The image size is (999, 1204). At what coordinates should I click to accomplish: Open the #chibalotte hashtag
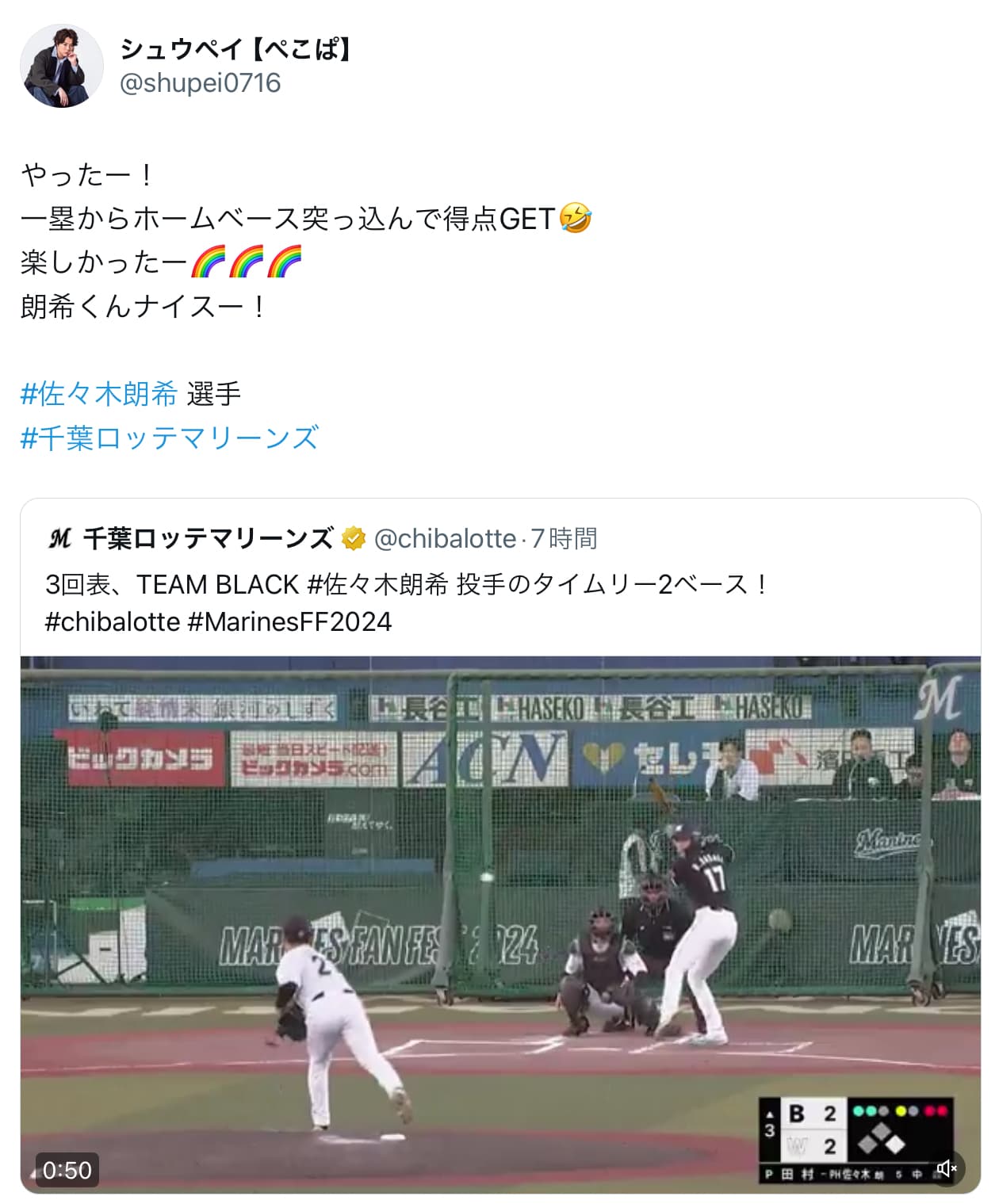(x=113, y=622)
